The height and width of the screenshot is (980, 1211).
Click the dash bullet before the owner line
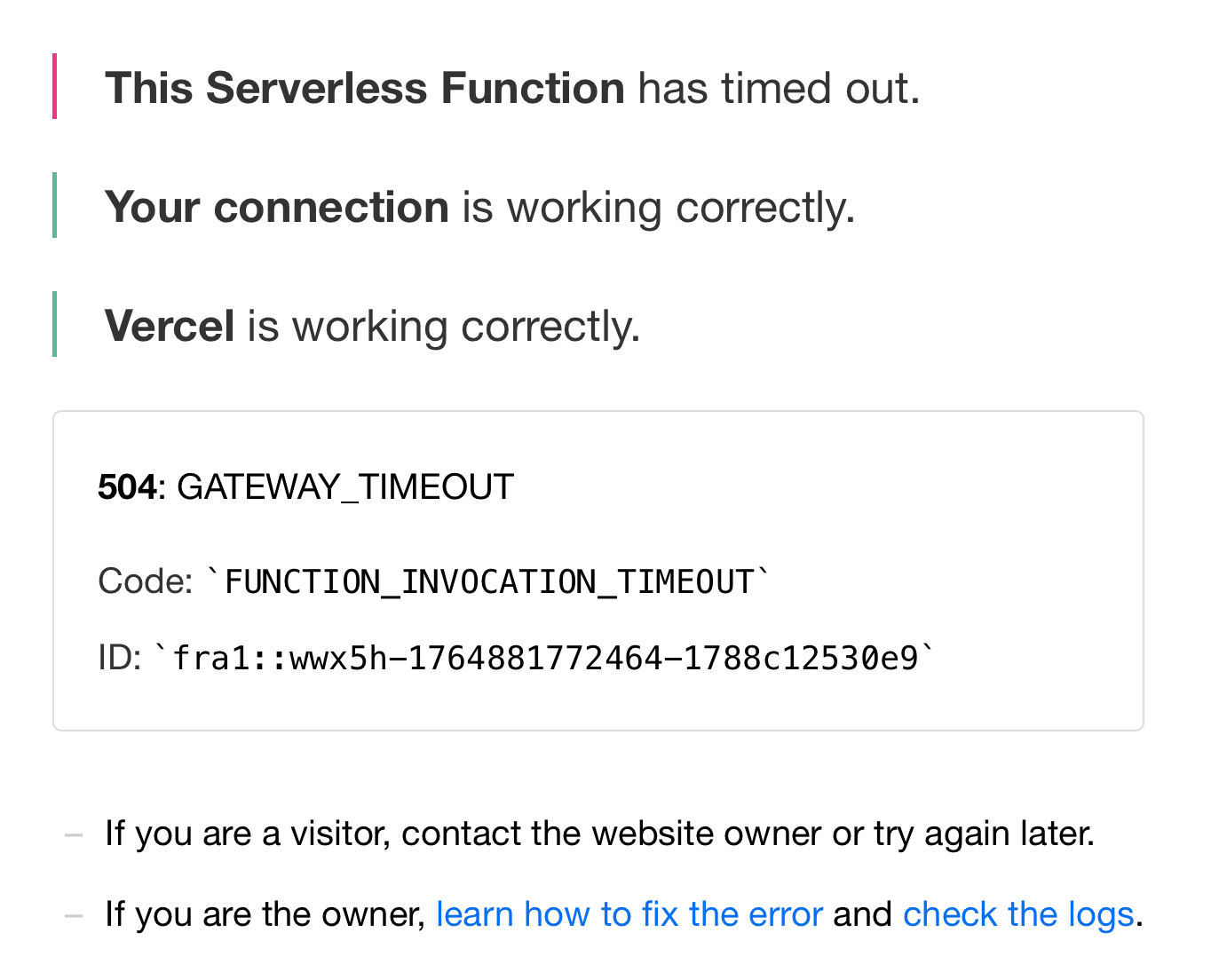pos(74,915)
